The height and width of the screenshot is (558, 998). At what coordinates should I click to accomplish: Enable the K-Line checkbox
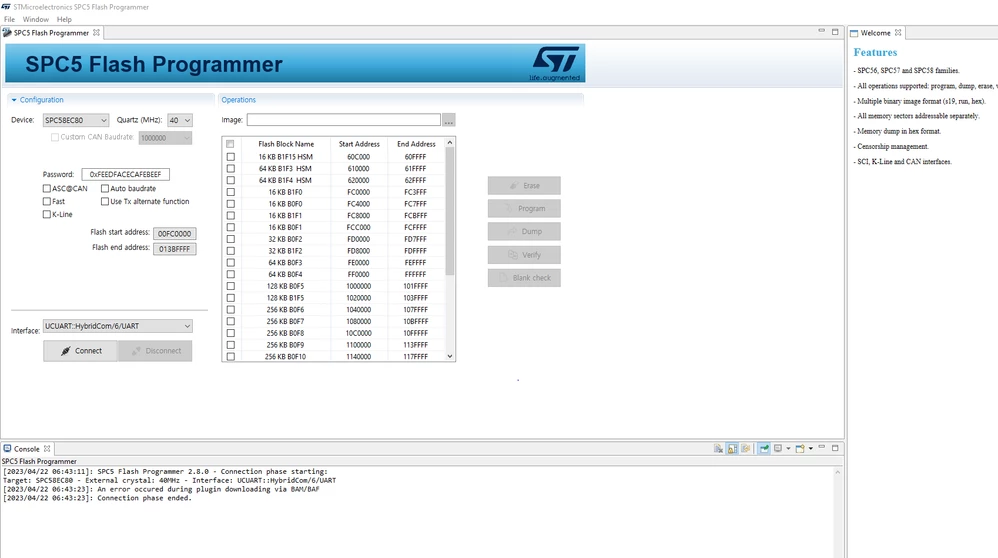point(46,214)
